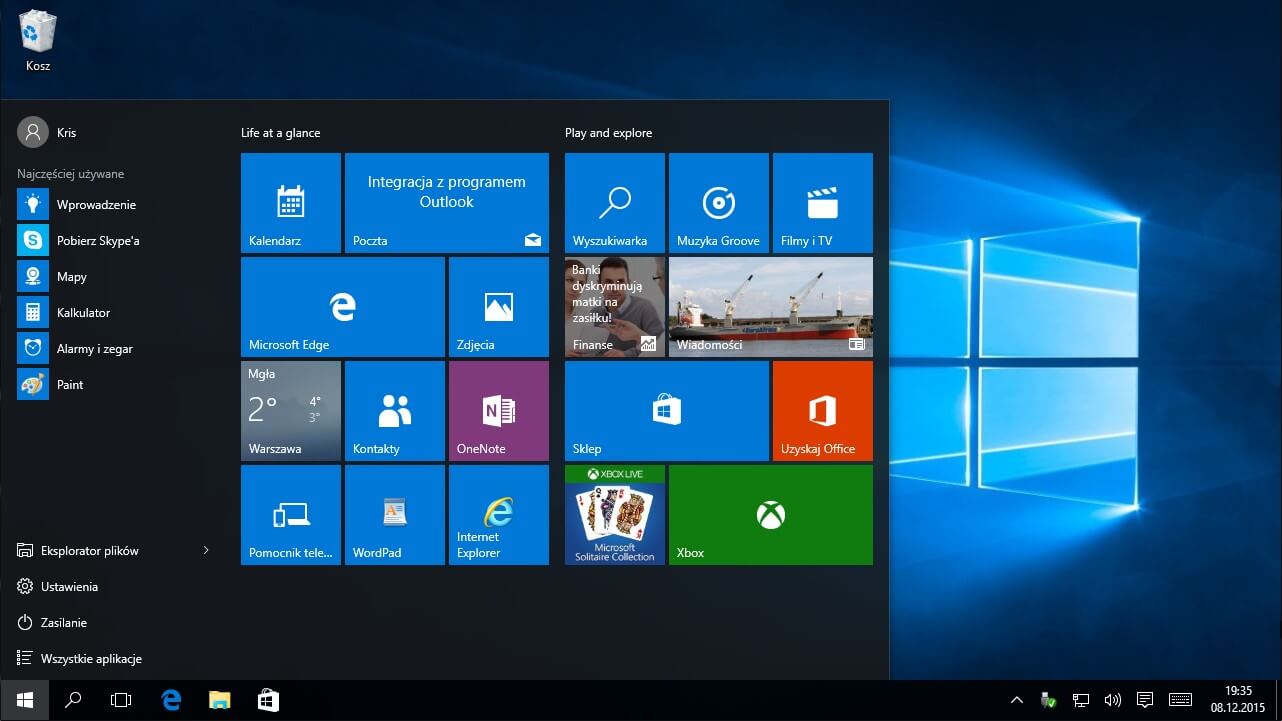Open the Action Center notifications icon

[1145, 701]
